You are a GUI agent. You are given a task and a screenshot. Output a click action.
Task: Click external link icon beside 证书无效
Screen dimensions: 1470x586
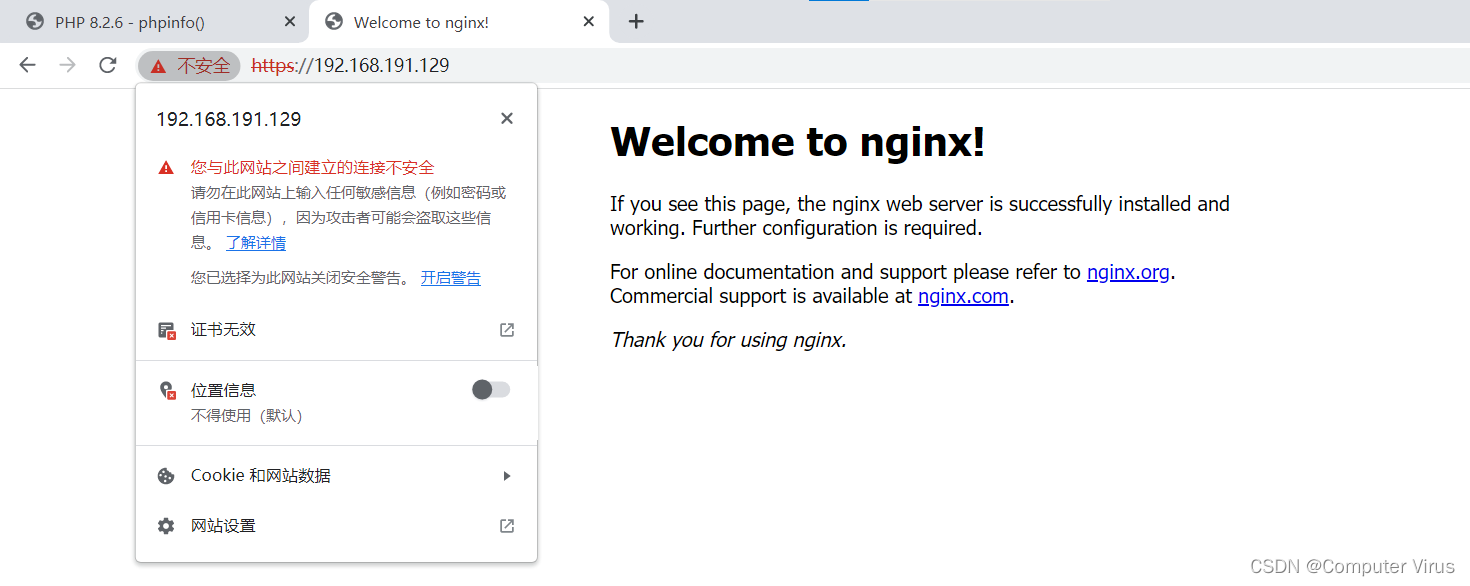pyautogui.click(x=507, y=330)
